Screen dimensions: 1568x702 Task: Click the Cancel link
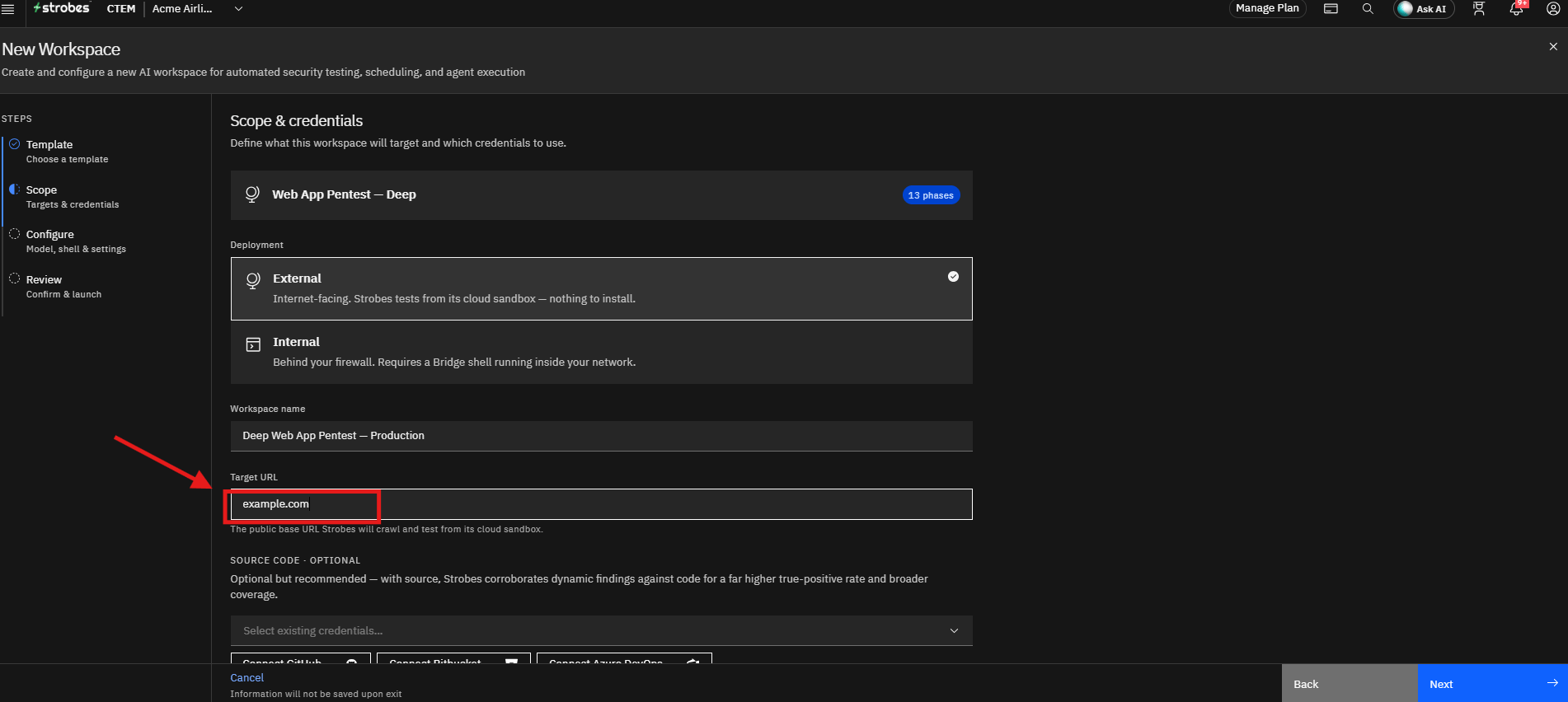(x=246, y=677)
